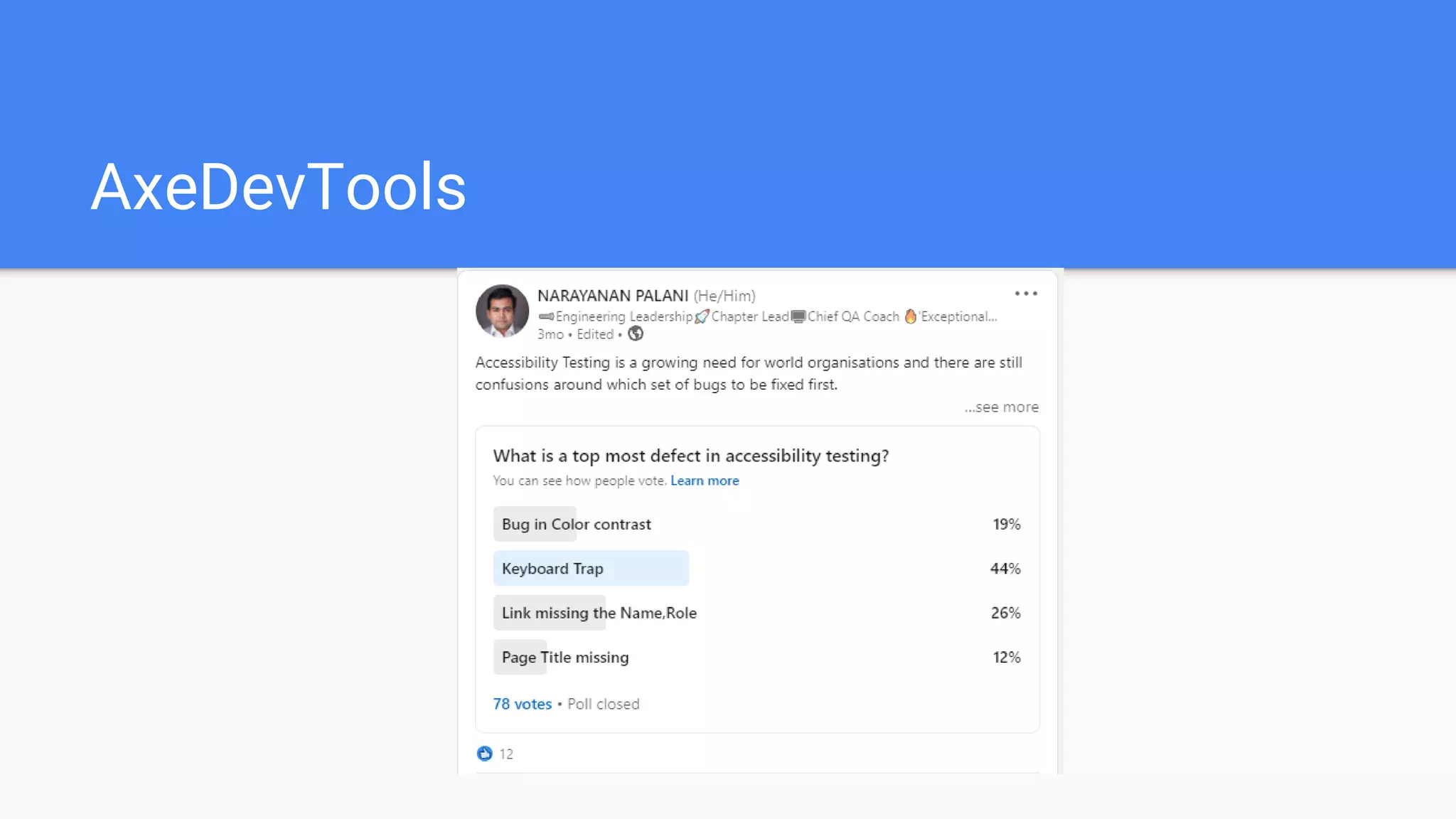The image size is (1456, 819).
Task: Open the NARAYANAN PALANI profile name
Action: pos(613,296)
